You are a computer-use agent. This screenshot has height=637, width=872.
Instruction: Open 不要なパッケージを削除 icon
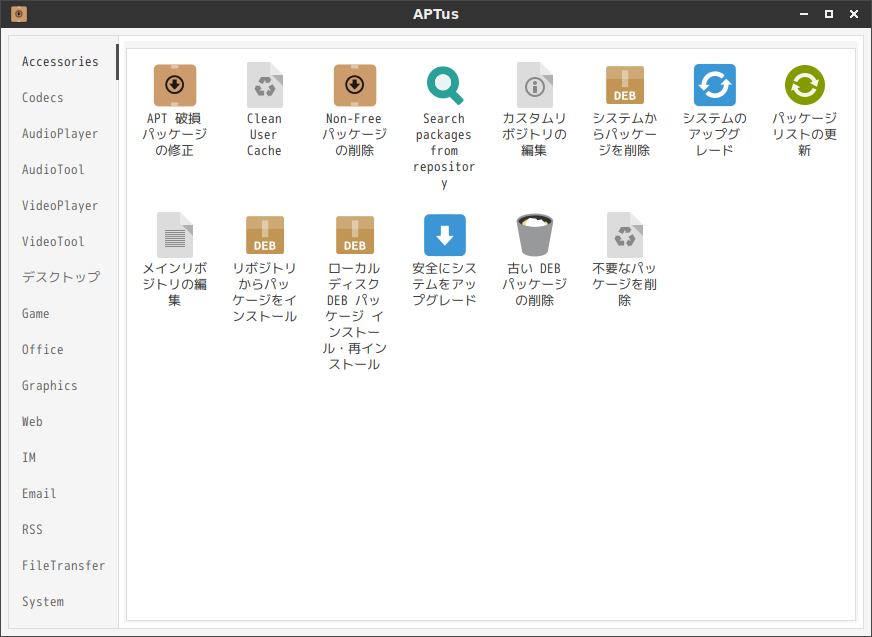coord(625,235)
